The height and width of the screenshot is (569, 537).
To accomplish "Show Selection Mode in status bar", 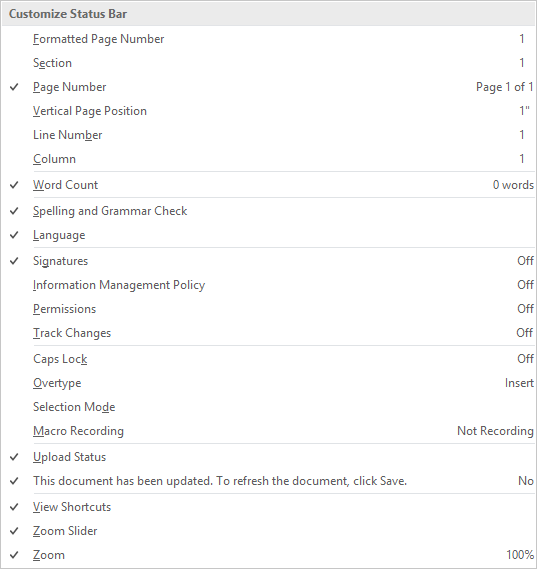I will pos(268,407).
